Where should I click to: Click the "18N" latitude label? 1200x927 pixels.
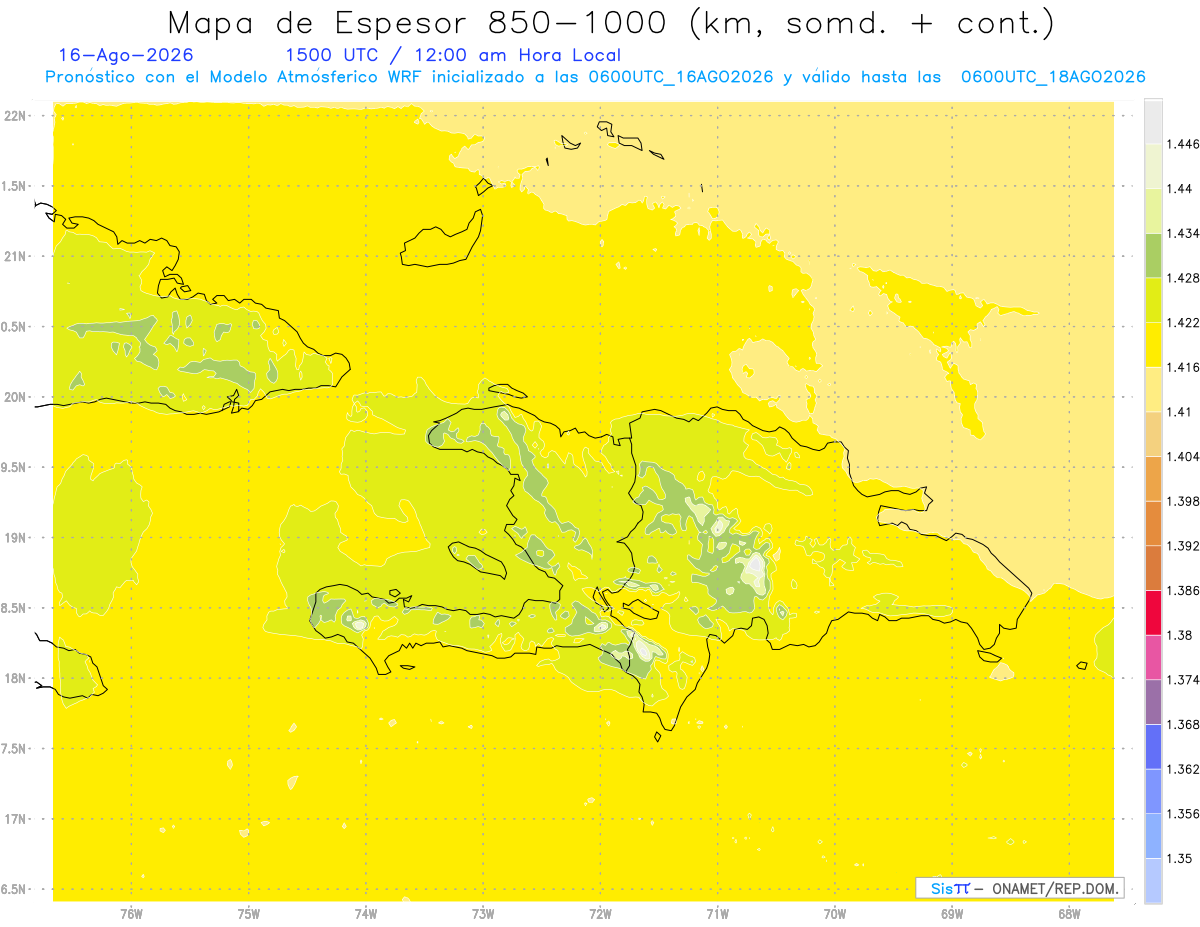[16, 678]
